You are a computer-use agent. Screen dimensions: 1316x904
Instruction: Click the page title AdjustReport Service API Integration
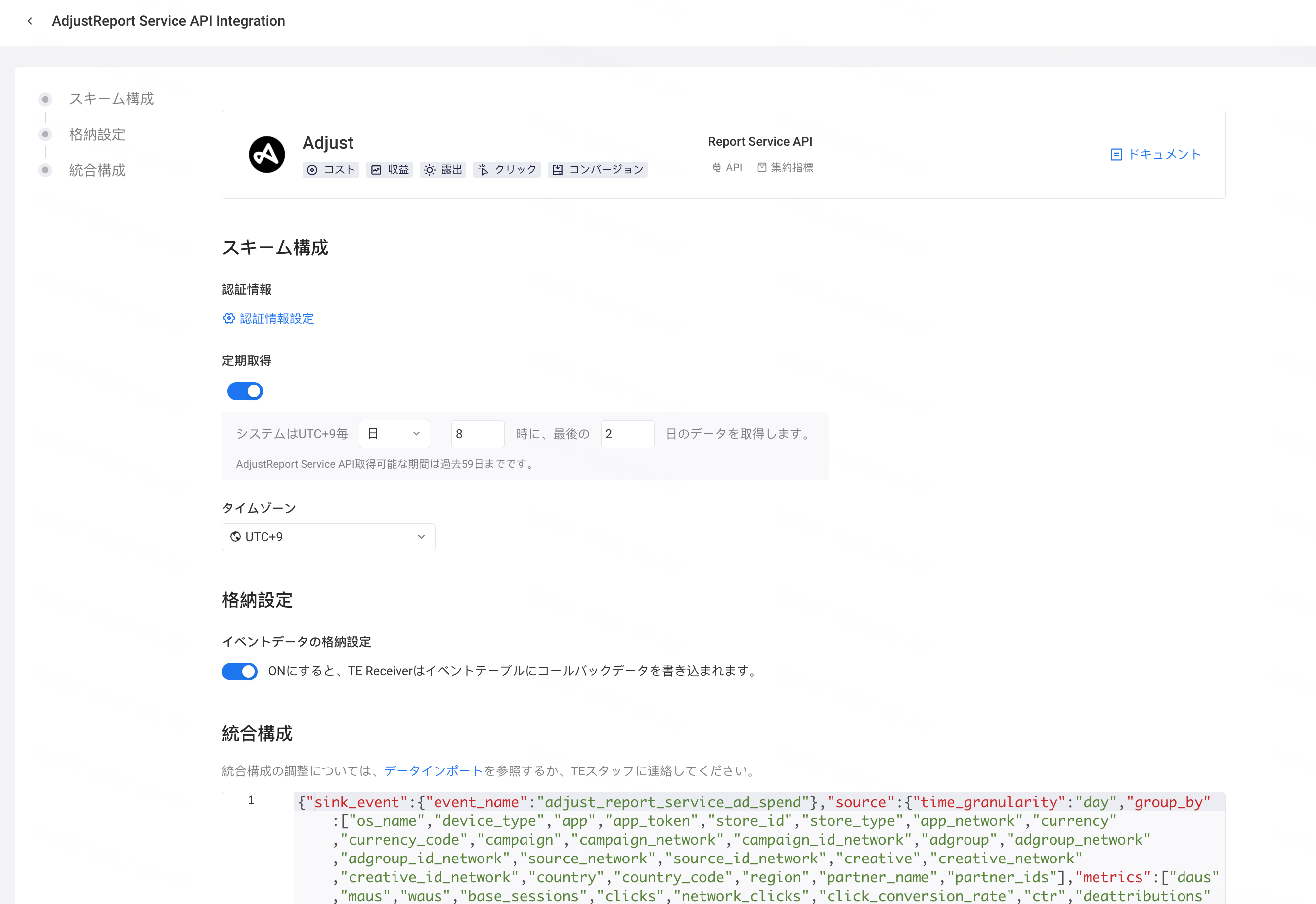168,21
